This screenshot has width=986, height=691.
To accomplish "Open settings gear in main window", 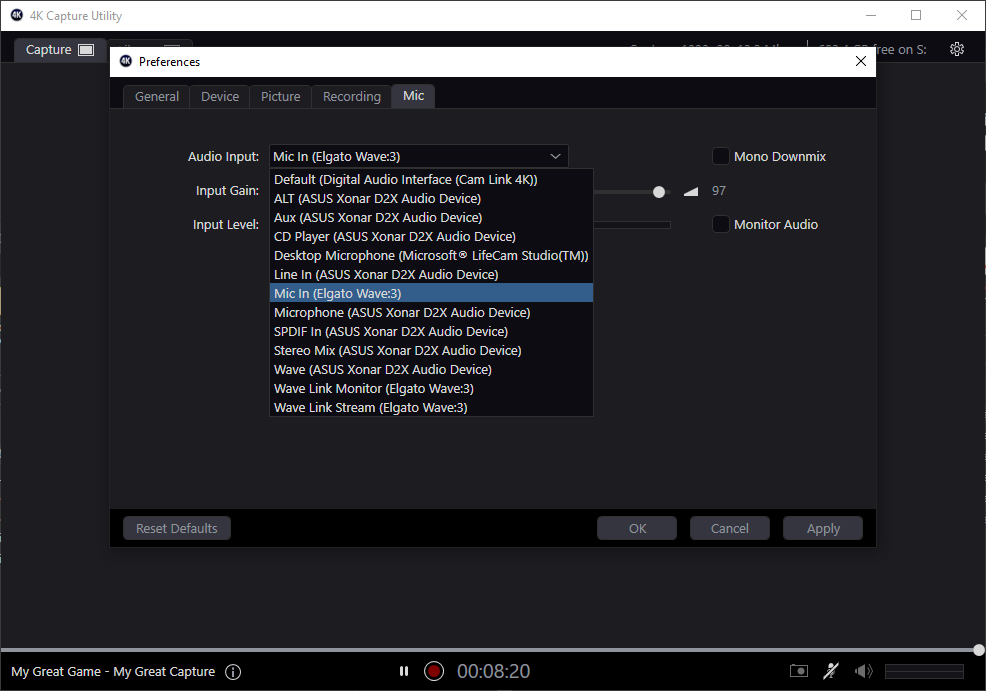I will (956, 49).
